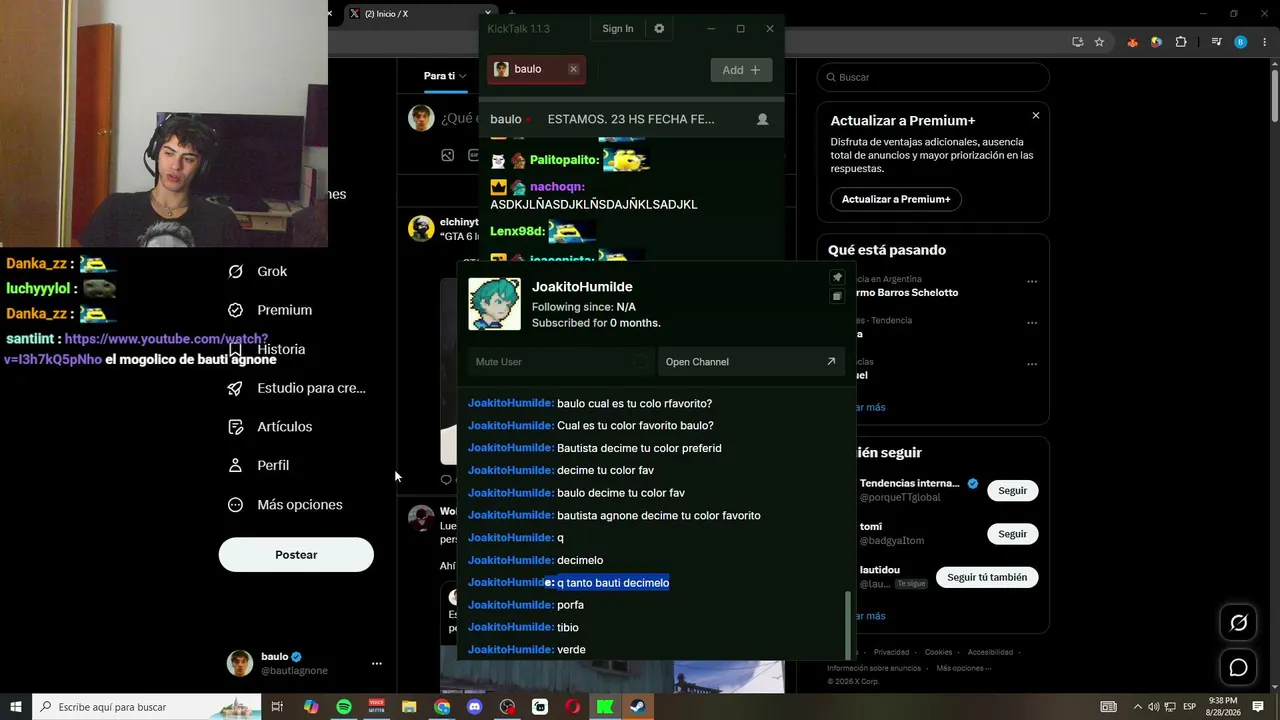Screen dimensions: 1280x720
Task: Open the YouTube link in stream chat overlay
Action: tap(136, 349)
